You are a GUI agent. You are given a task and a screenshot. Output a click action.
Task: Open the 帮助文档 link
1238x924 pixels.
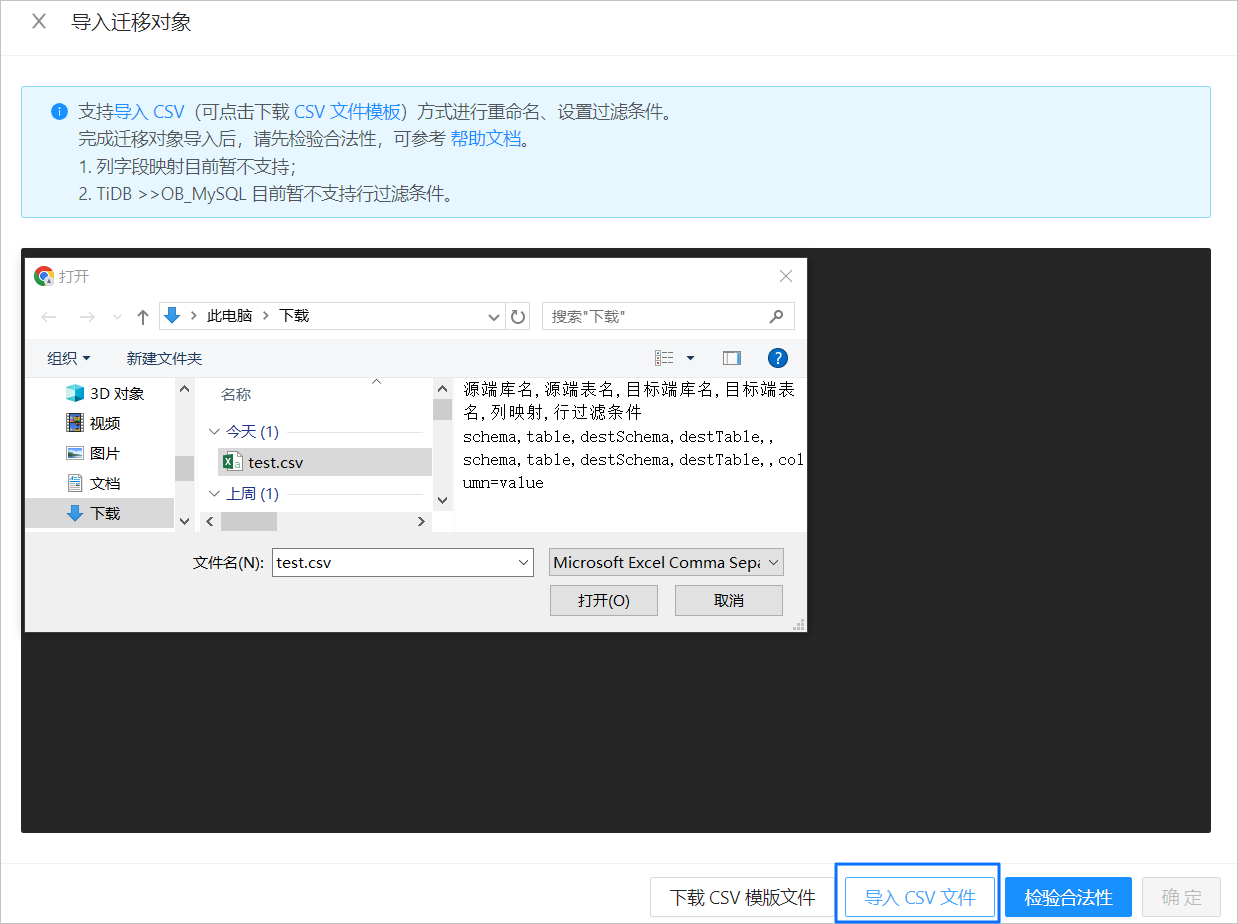tap(486, 139)
